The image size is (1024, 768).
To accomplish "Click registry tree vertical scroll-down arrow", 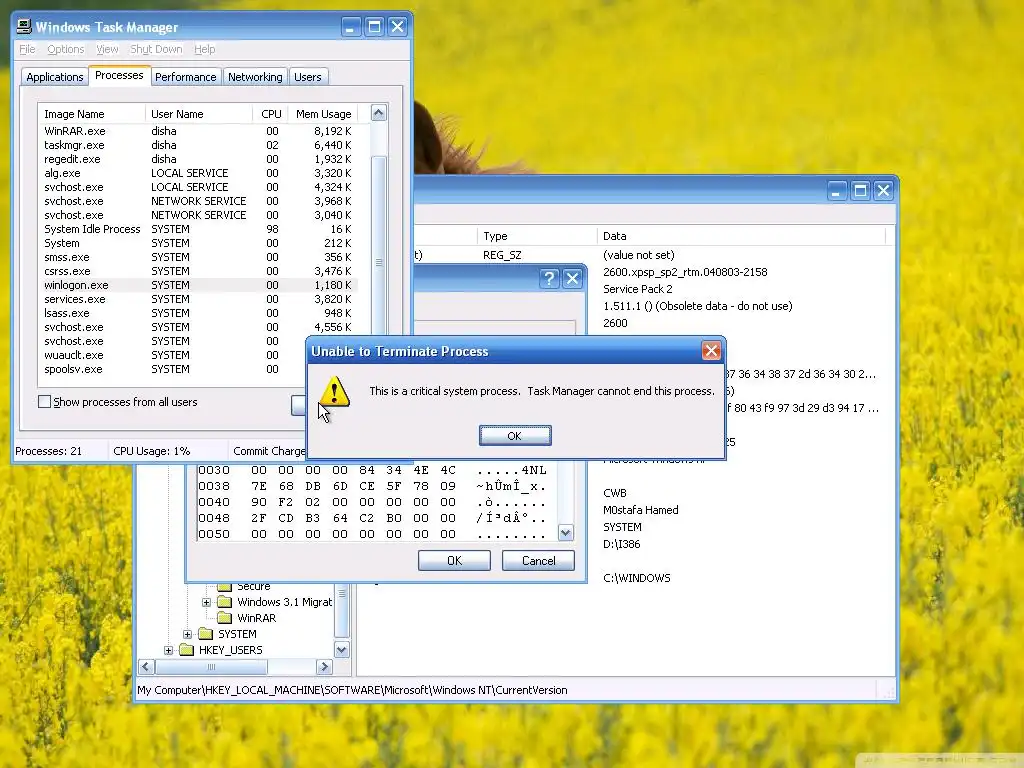I will tap(342, 649).
